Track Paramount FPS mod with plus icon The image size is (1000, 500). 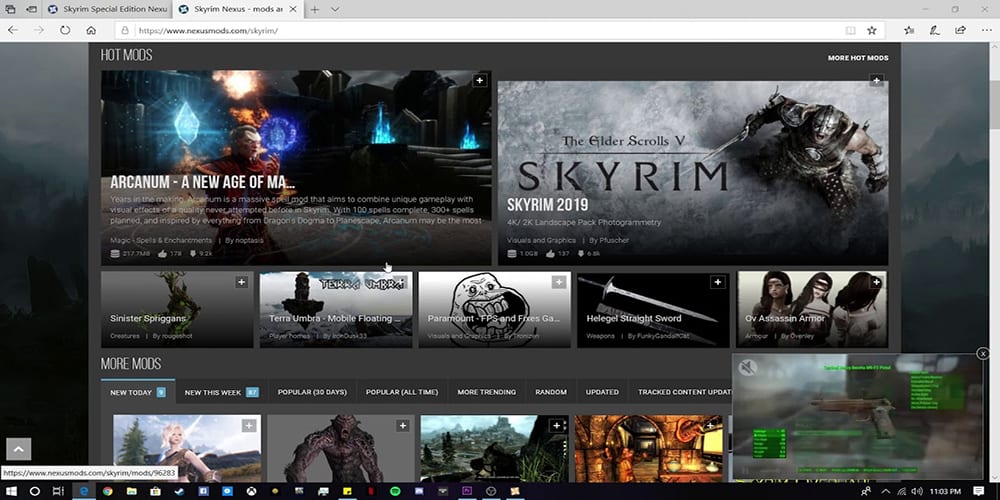tap(559, 282)
